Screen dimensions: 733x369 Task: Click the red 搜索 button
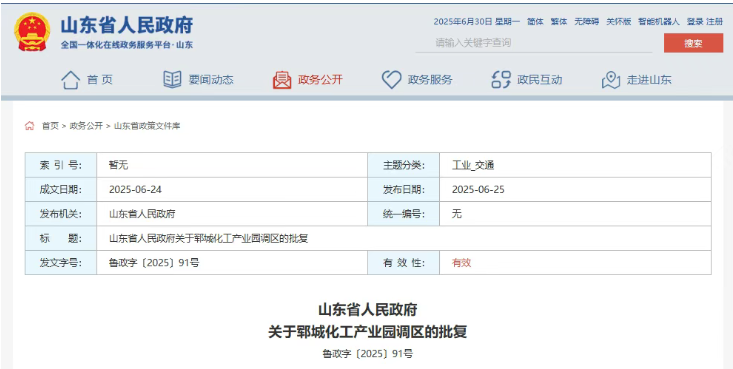tap(693, 43)
